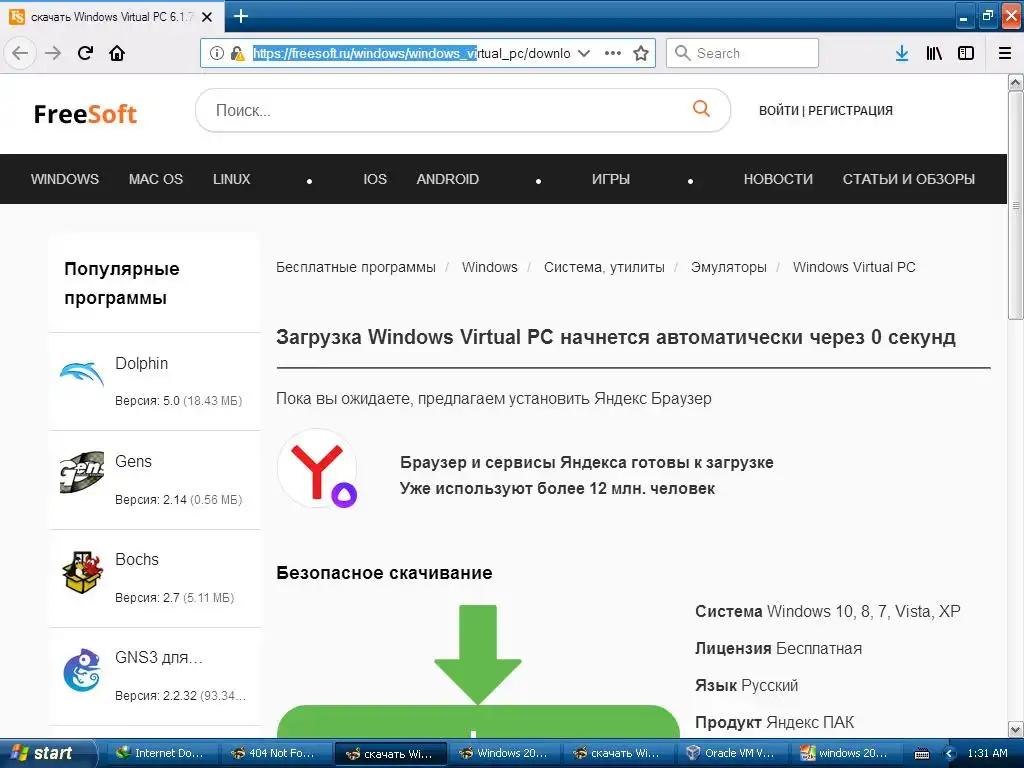This screenshot has width=1024, height=768.
Task: Click the Bochs program icon
Action: click(x=82, y=572)
